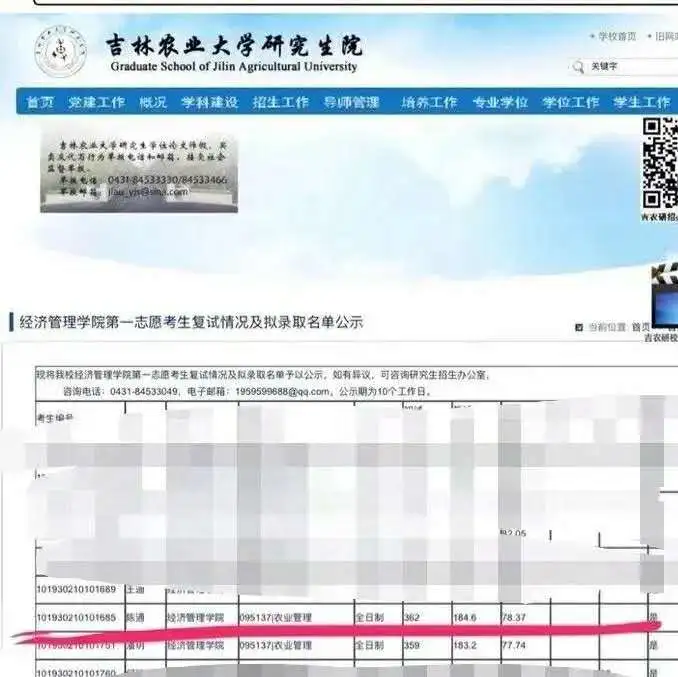Open the 学位工作 menu item
The image size is (678, 677).
pyautogui.click(x=571, y=102)
